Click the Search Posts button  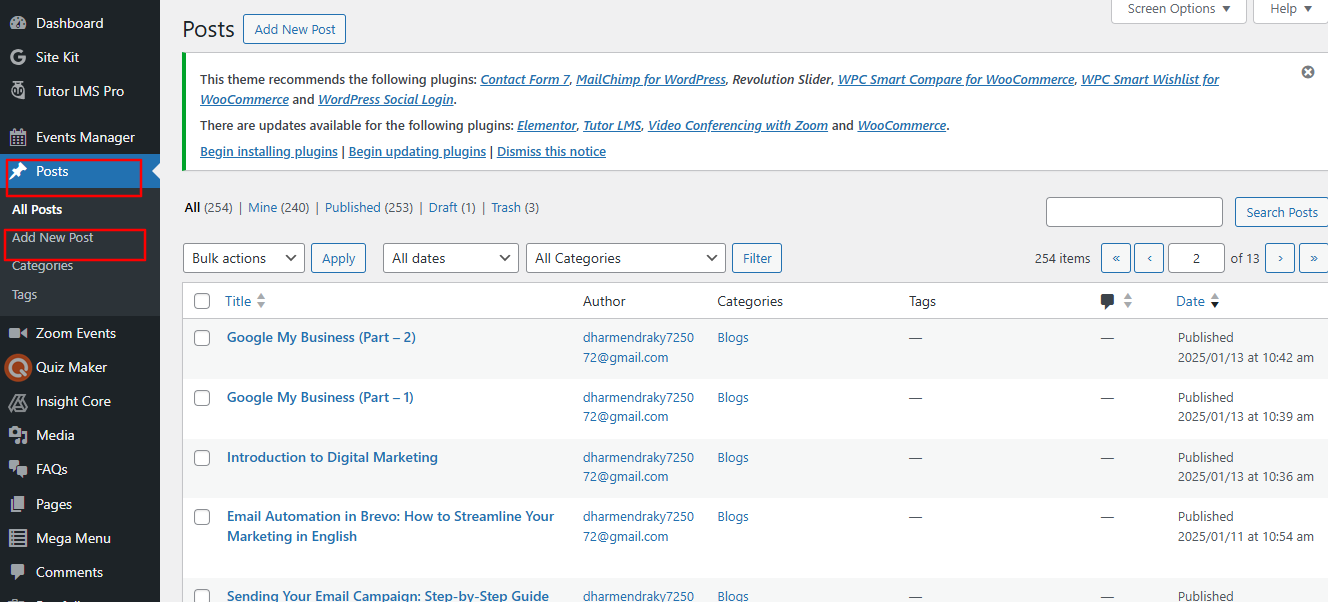coord(1281,212)
